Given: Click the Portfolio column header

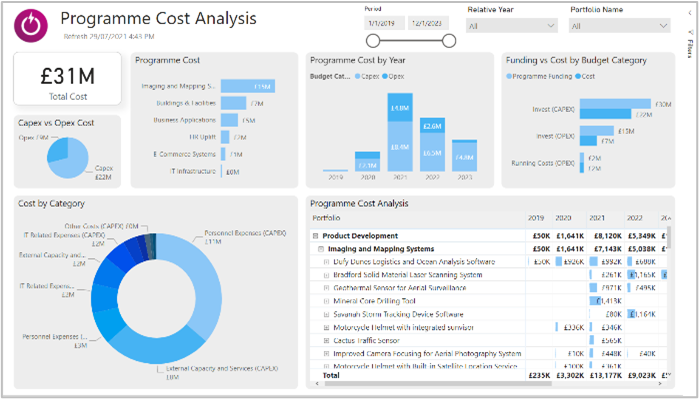Looking at the screenshot, I should point(326,218).
